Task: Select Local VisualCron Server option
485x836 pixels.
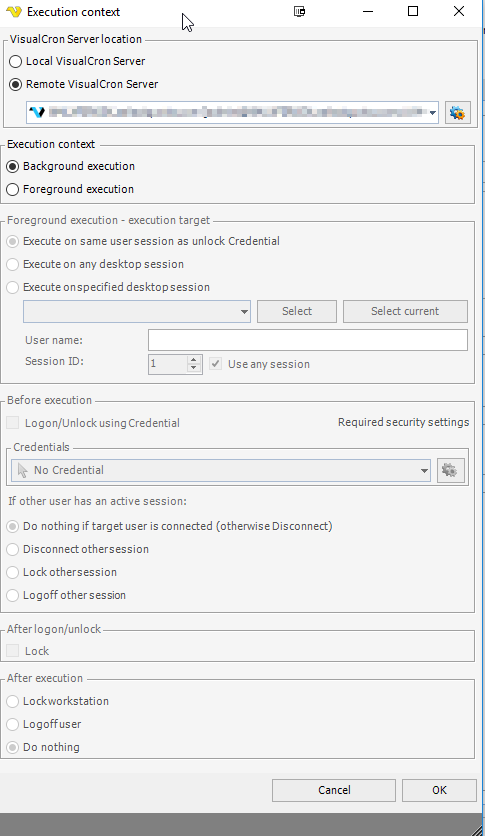Action: point(15,61)
